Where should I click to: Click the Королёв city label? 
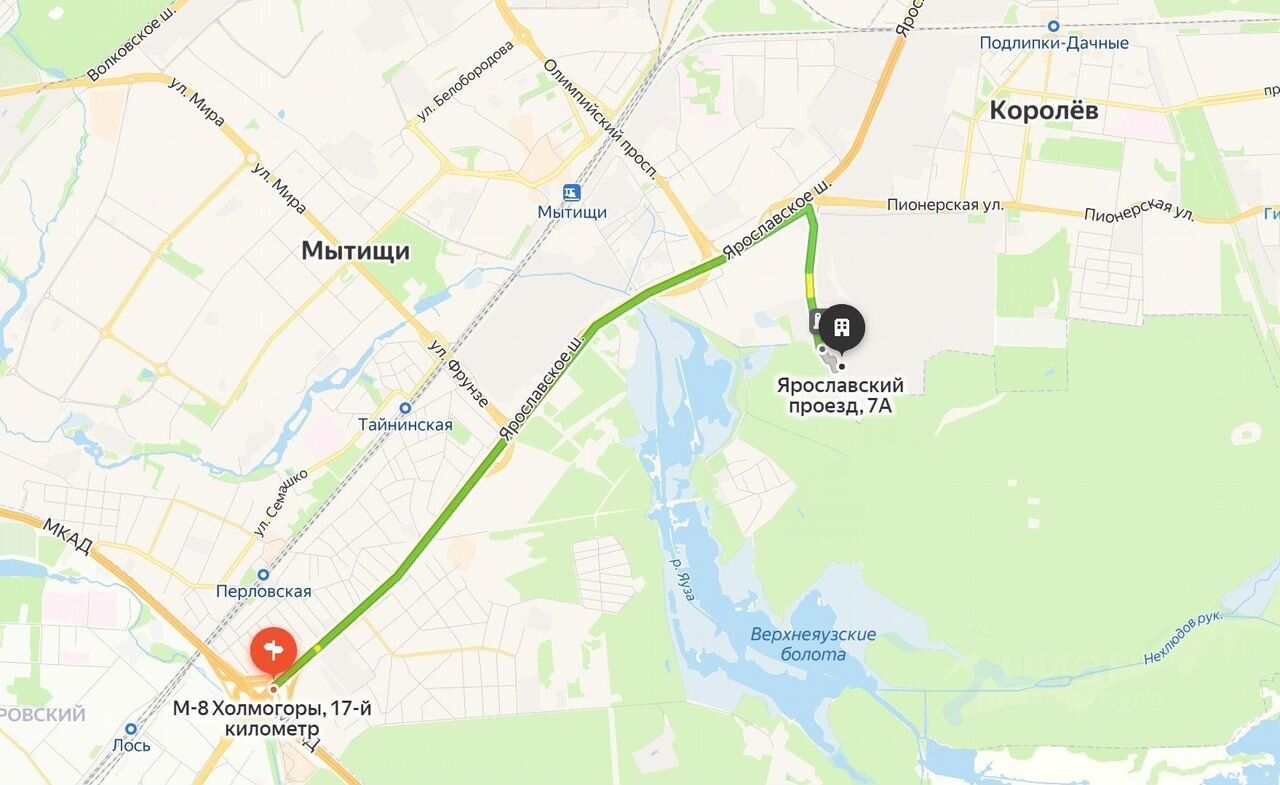click(x=1044, y=111)
